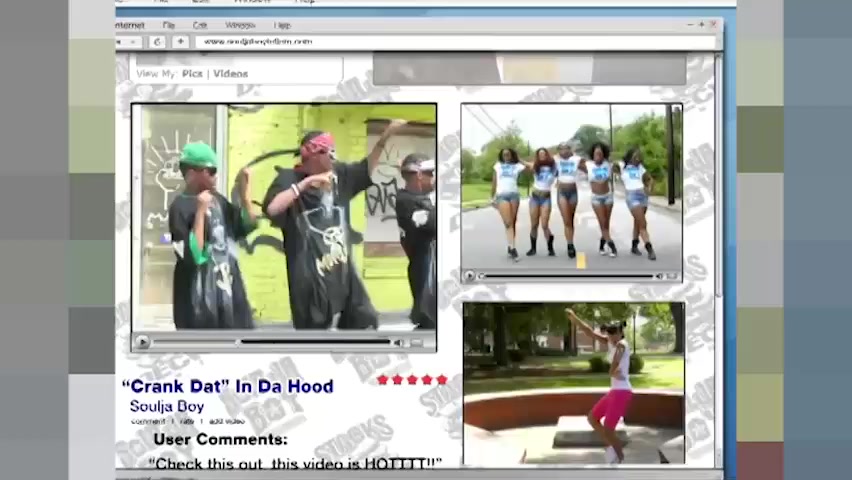Mute the street video's volume icon
This screenshot has height=480, width=852.
659,276
